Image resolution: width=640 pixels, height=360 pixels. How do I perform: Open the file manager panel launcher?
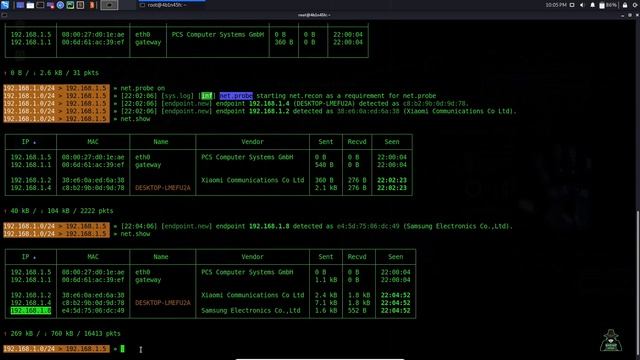pyautogui.click(x=30, y=5)
